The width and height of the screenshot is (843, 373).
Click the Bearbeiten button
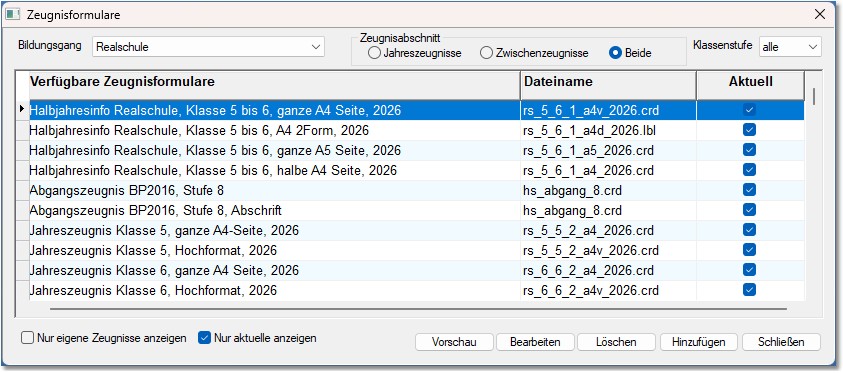tap(535, 342)
